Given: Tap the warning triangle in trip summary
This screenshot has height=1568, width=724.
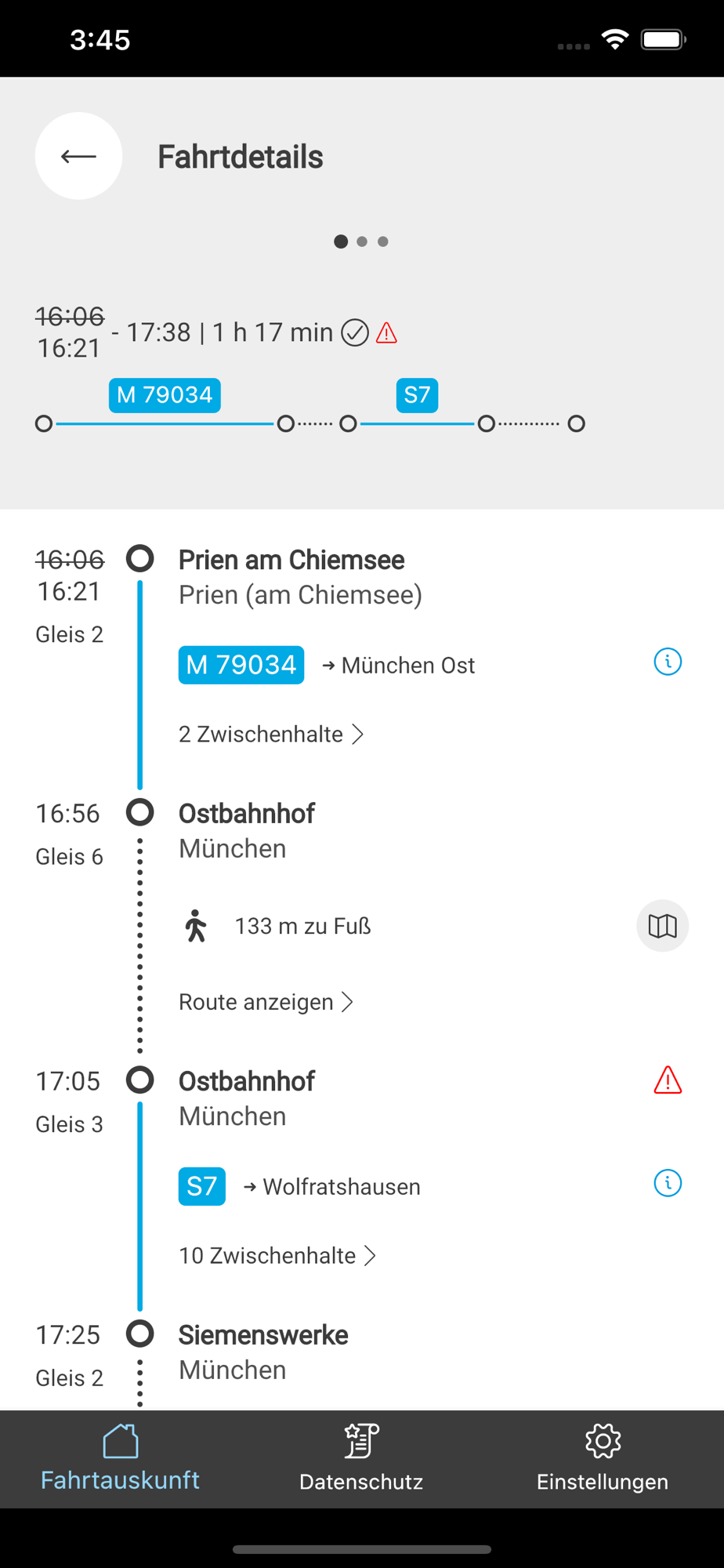Looking at the screenshot, I should [386, 333].
